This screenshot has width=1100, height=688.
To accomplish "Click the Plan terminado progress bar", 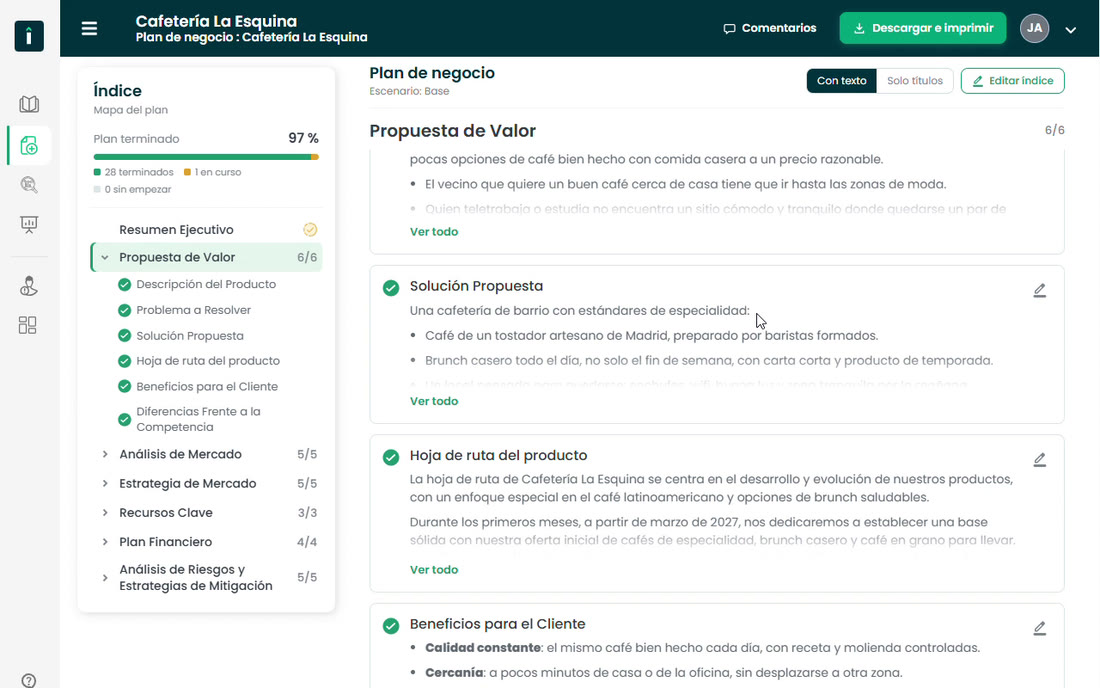I will (206, 157).
